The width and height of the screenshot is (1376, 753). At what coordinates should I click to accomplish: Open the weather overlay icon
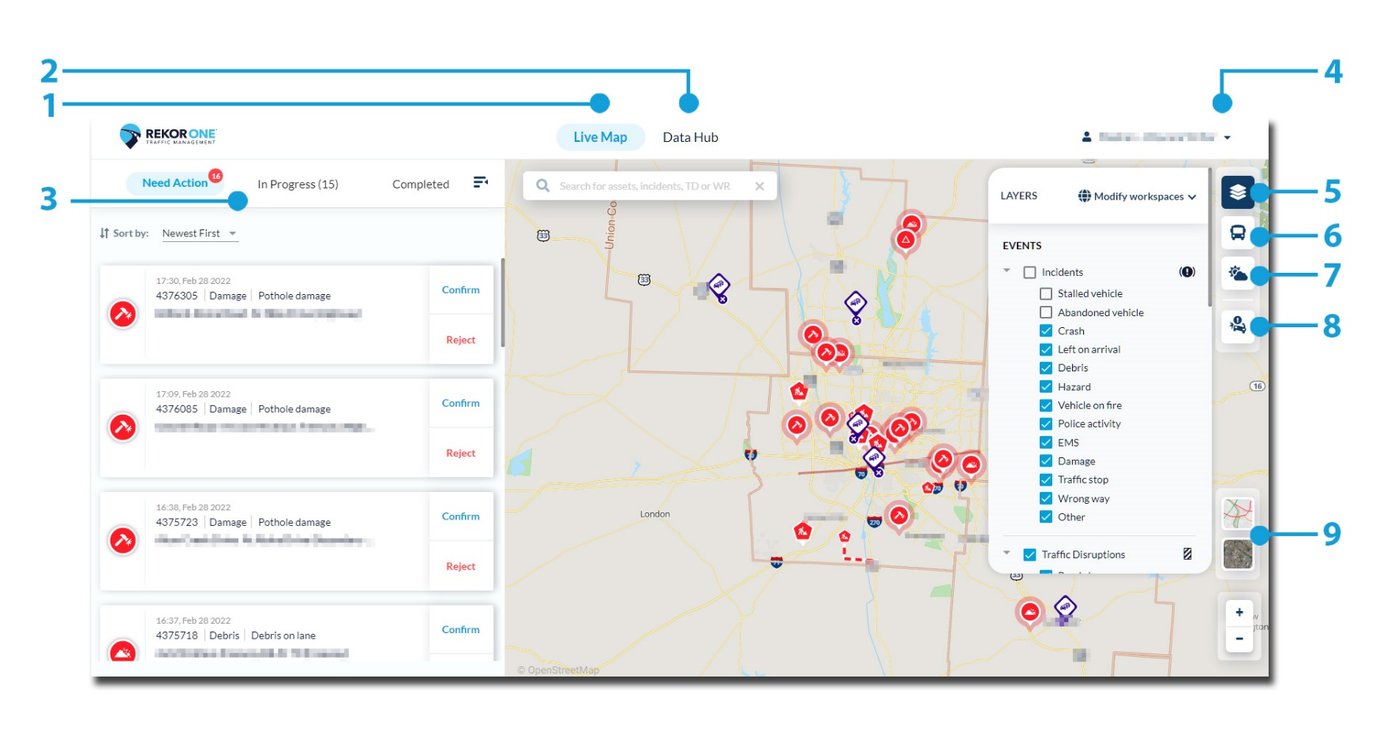tap(1238, 272)
